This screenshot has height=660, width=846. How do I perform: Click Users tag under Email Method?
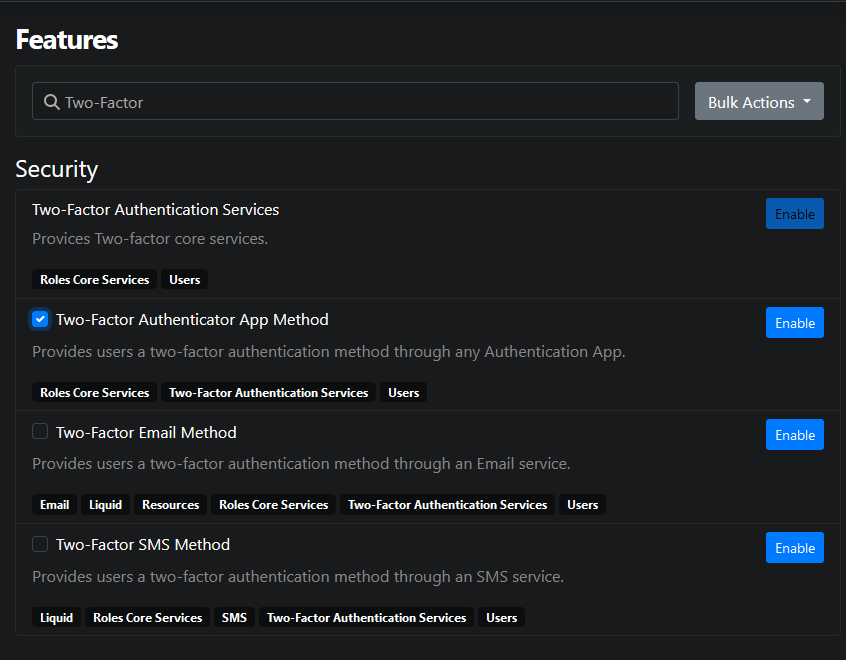[583, 505]
